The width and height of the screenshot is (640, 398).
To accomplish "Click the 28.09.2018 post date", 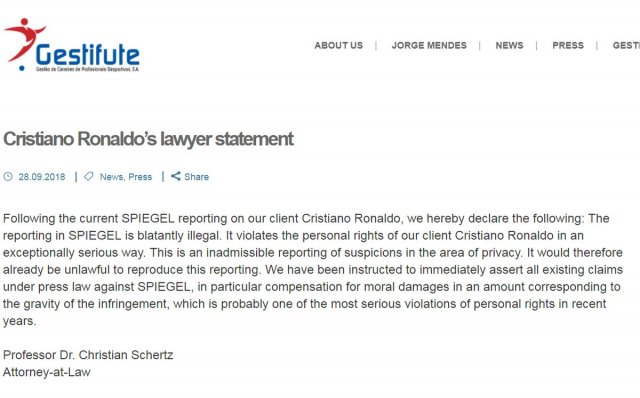I will coord(42,177).
